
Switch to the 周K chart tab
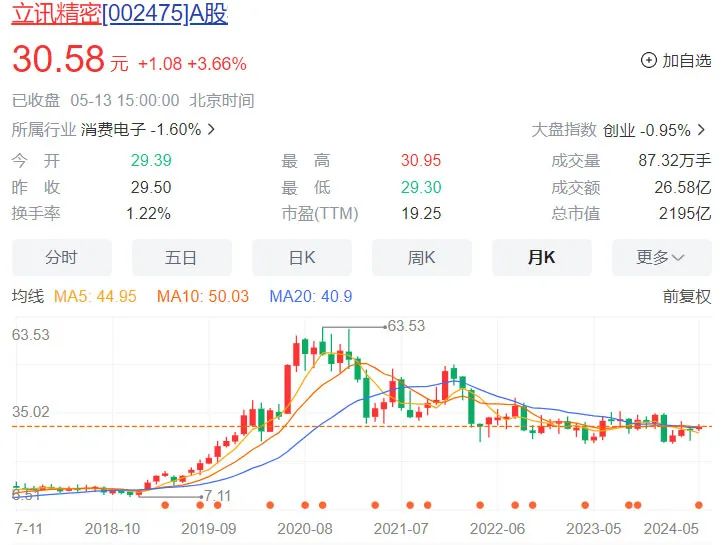(x=422, y=257)
